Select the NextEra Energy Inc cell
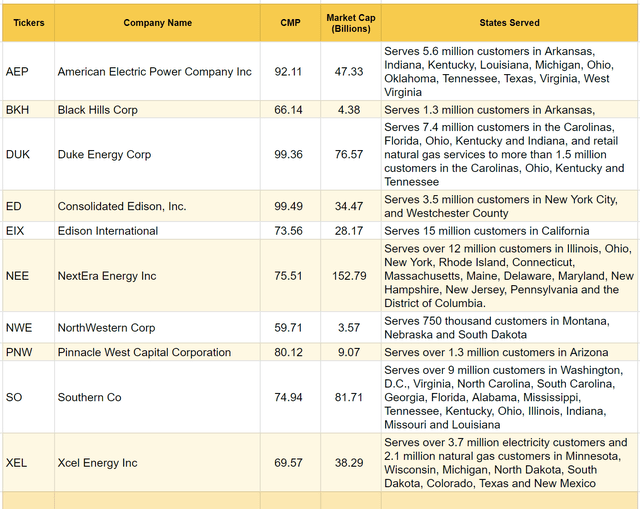The image size is (640, 509). [157, 276]
